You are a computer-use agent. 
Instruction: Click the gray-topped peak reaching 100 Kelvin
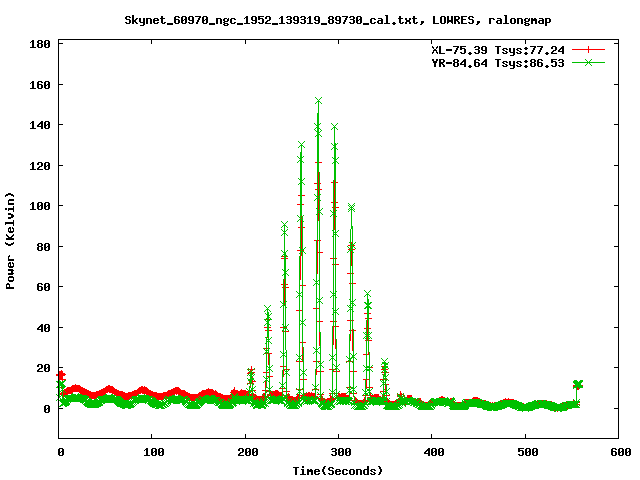click(x=351, y=207)
